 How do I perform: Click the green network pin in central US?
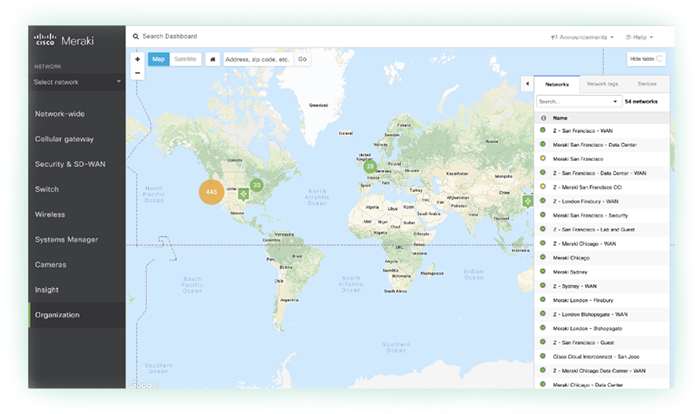point(243,194)
